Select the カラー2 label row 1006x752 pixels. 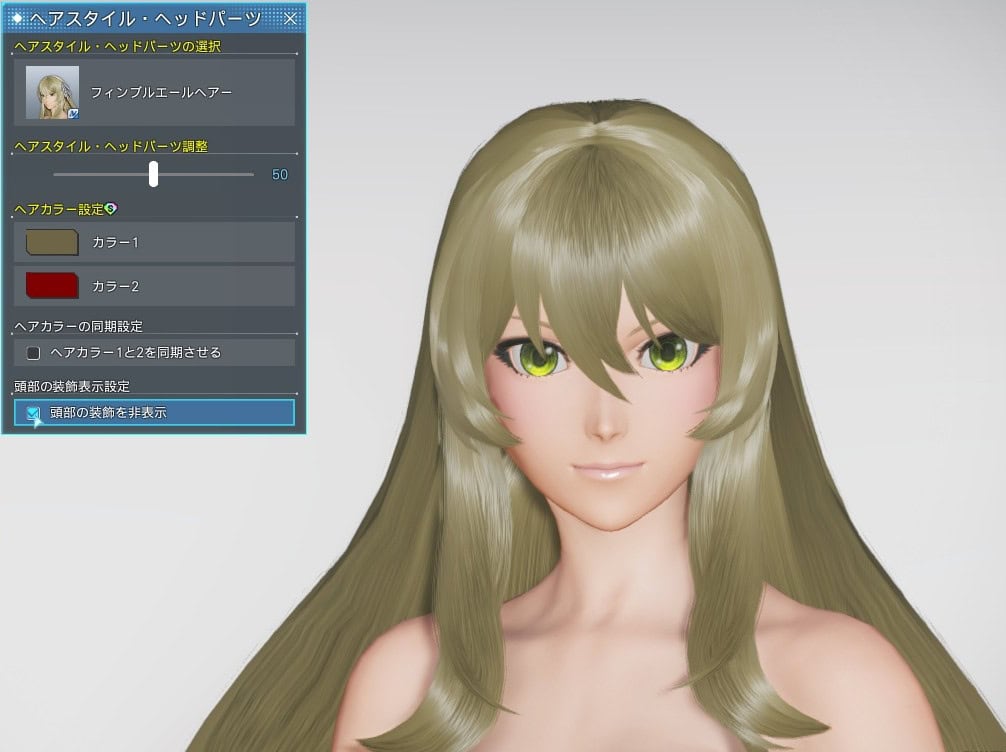tap(154, 286)
